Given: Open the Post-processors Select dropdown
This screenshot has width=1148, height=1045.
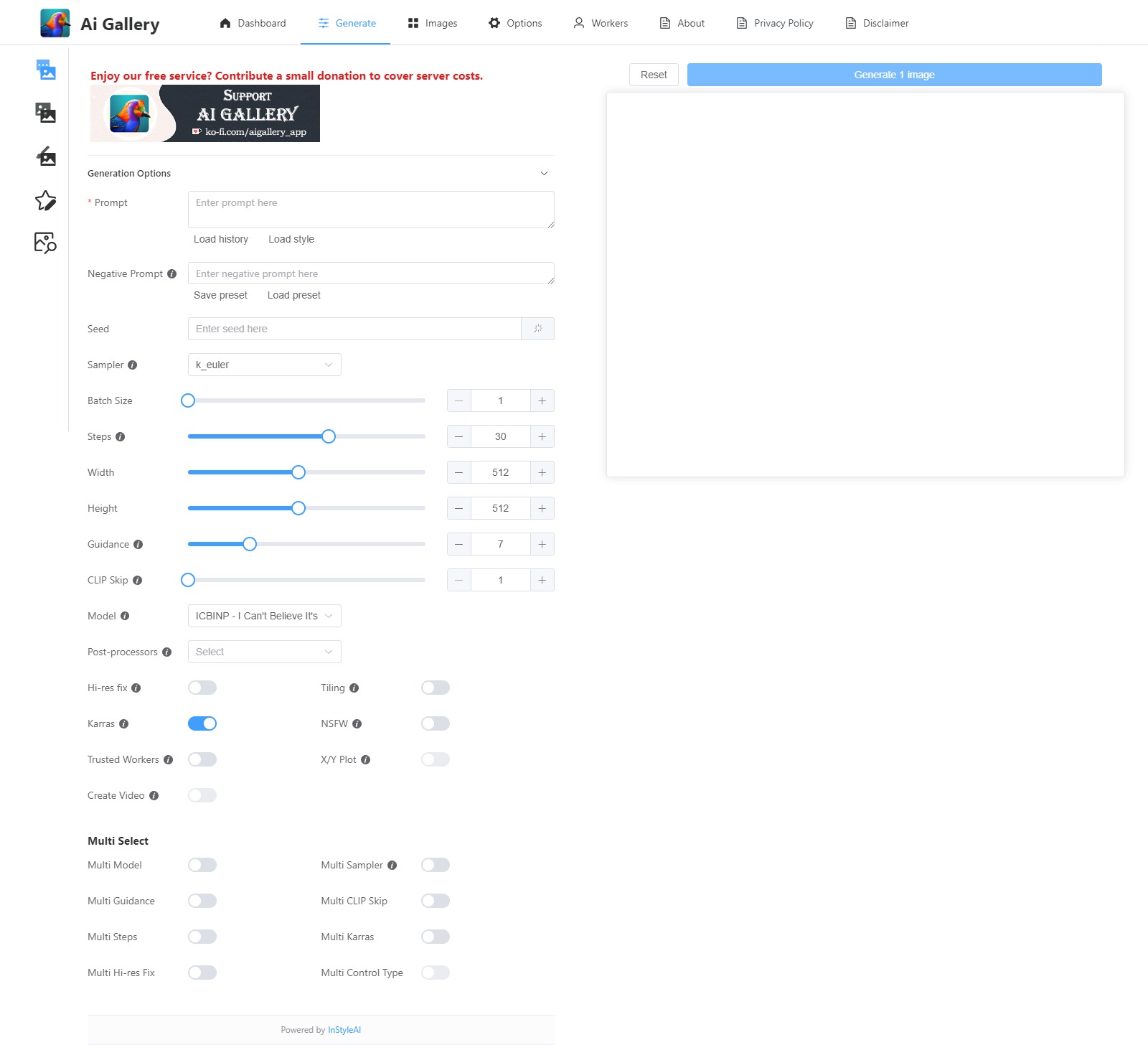Looking at the screenshot, I should 264,652.
